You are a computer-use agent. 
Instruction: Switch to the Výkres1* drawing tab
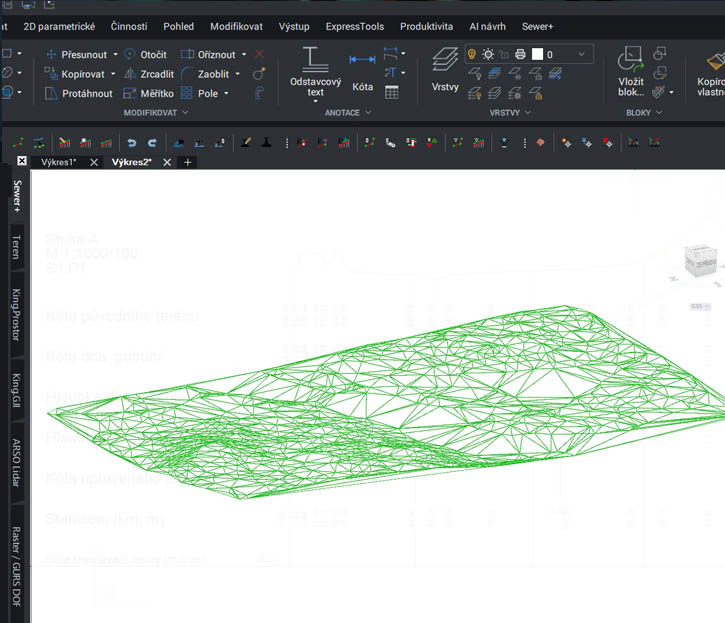[58, 162]
